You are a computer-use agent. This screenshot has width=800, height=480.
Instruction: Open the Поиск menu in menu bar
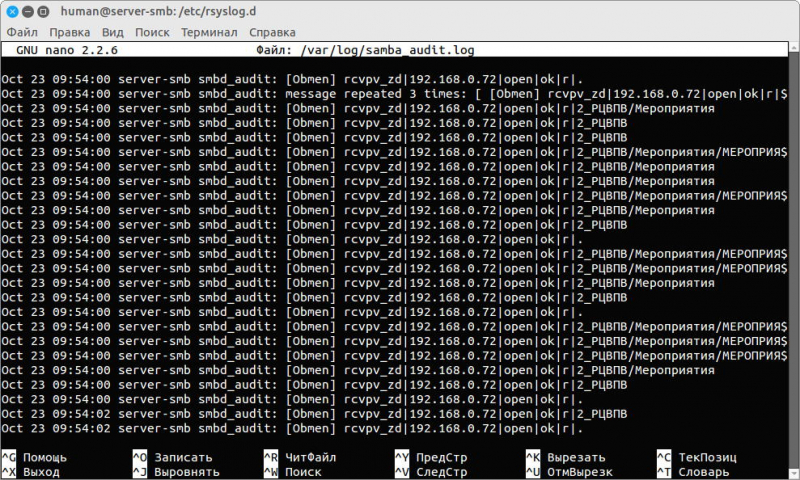point(152,32)
